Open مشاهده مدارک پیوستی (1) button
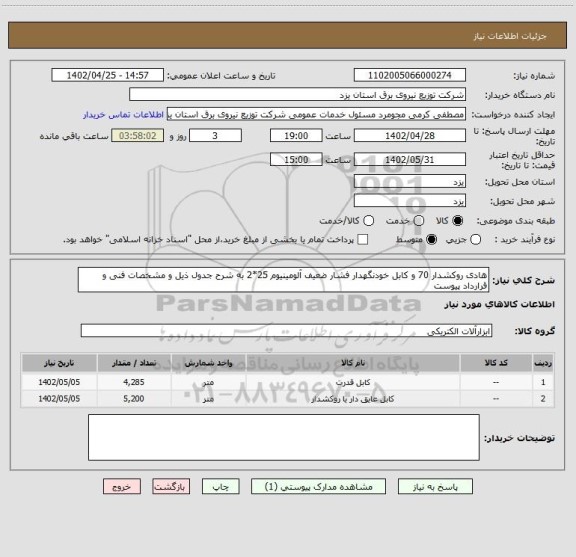 pyautogui.click(x=318, y=486)
